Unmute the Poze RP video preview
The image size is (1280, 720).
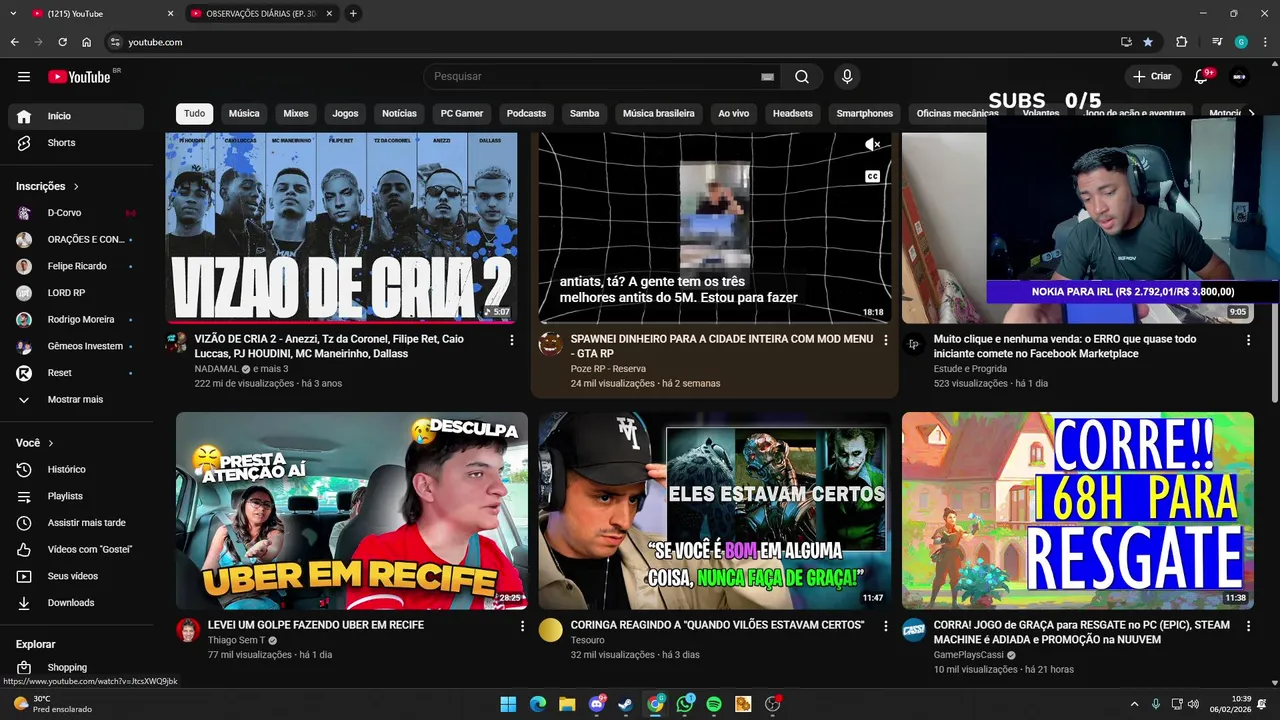(872, 145)
